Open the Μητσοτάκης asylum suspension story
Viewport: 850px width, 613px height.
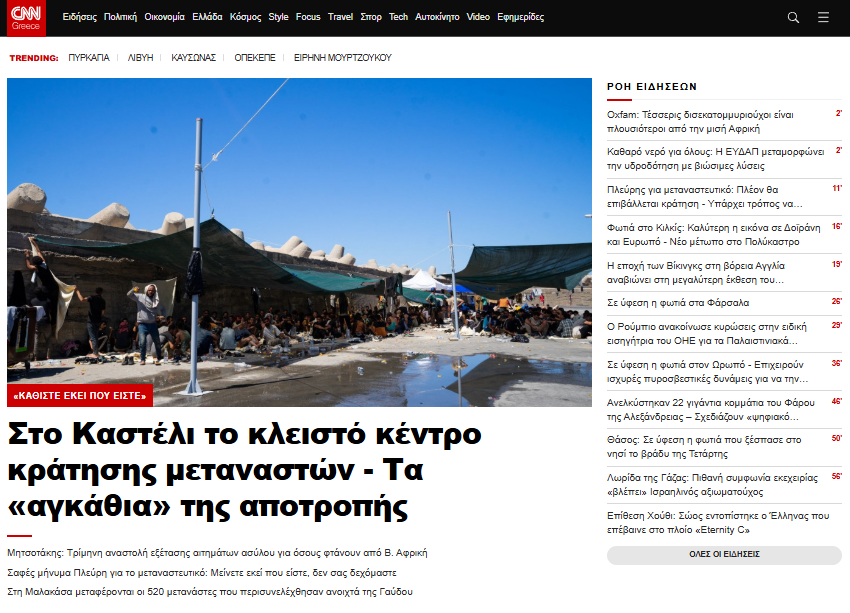[x=217, y=553]
